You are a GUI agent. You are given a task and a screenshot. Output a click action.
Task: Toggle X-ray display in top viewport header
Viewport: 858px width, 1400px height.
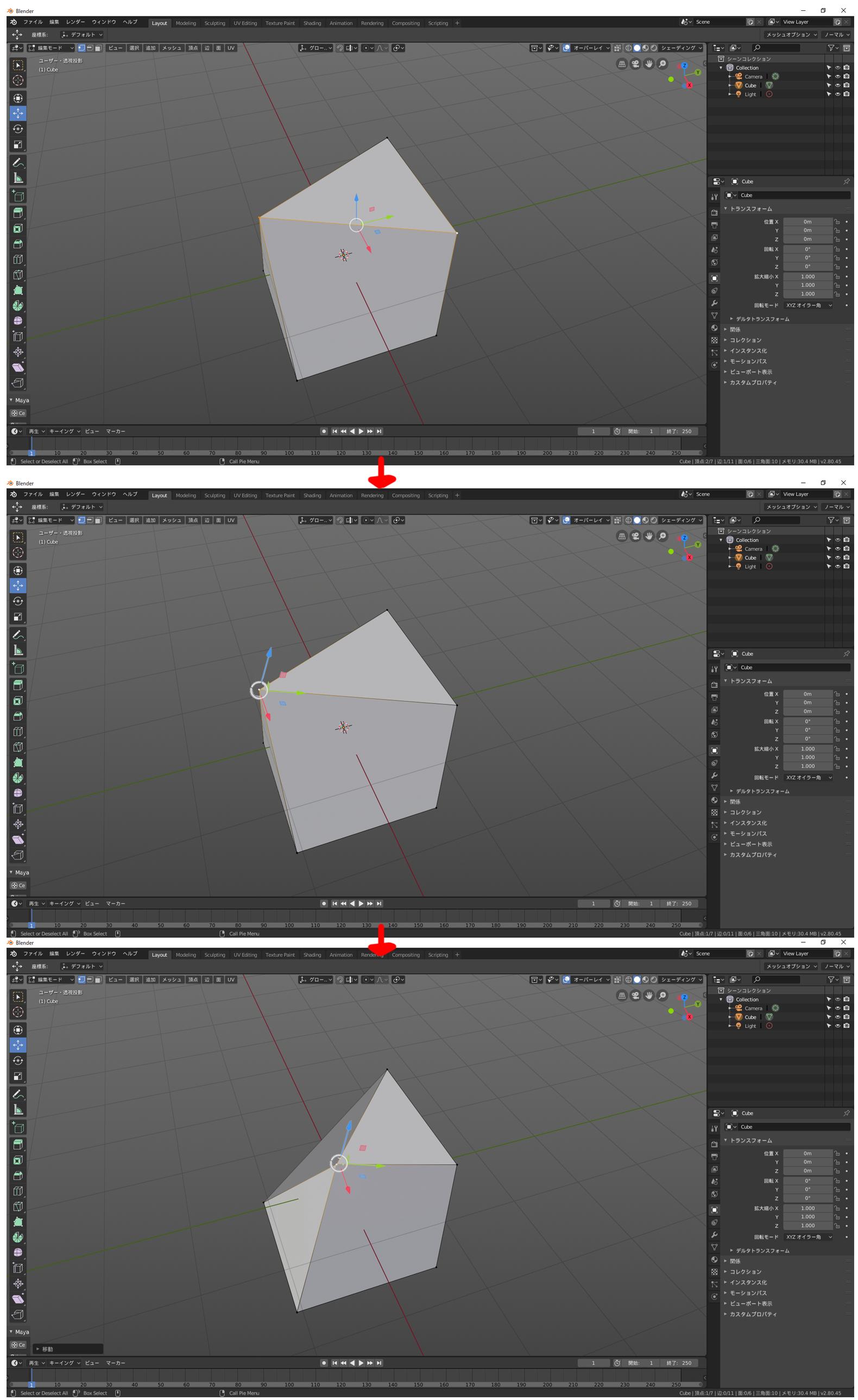point(617,48)
